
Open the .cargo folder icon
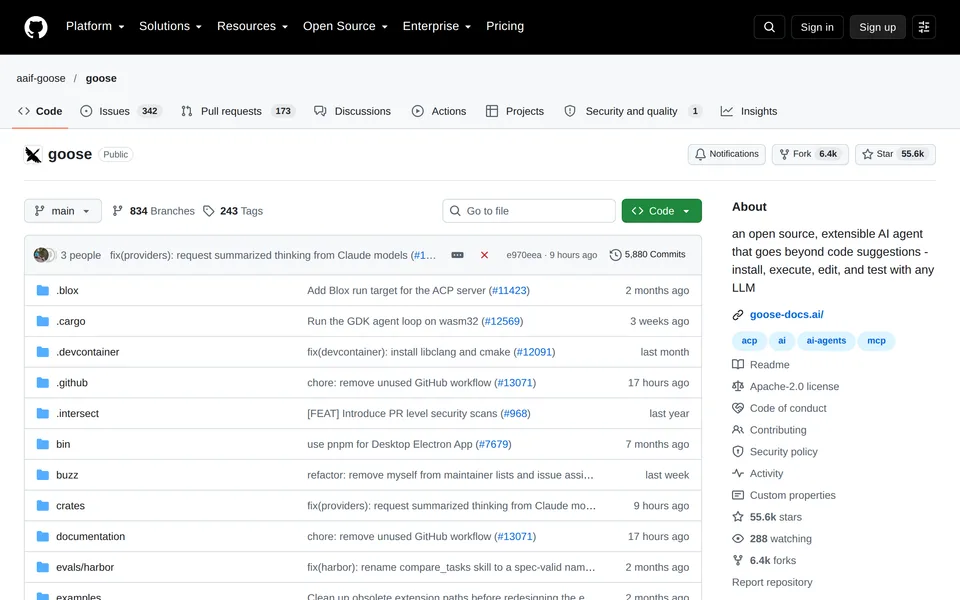(x=42, y=321)
